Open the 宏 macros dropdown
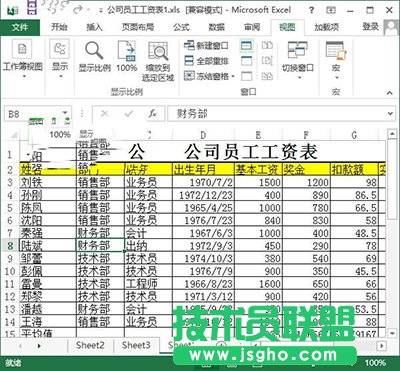Screen dimensions: 400x371 click(336, 60)
